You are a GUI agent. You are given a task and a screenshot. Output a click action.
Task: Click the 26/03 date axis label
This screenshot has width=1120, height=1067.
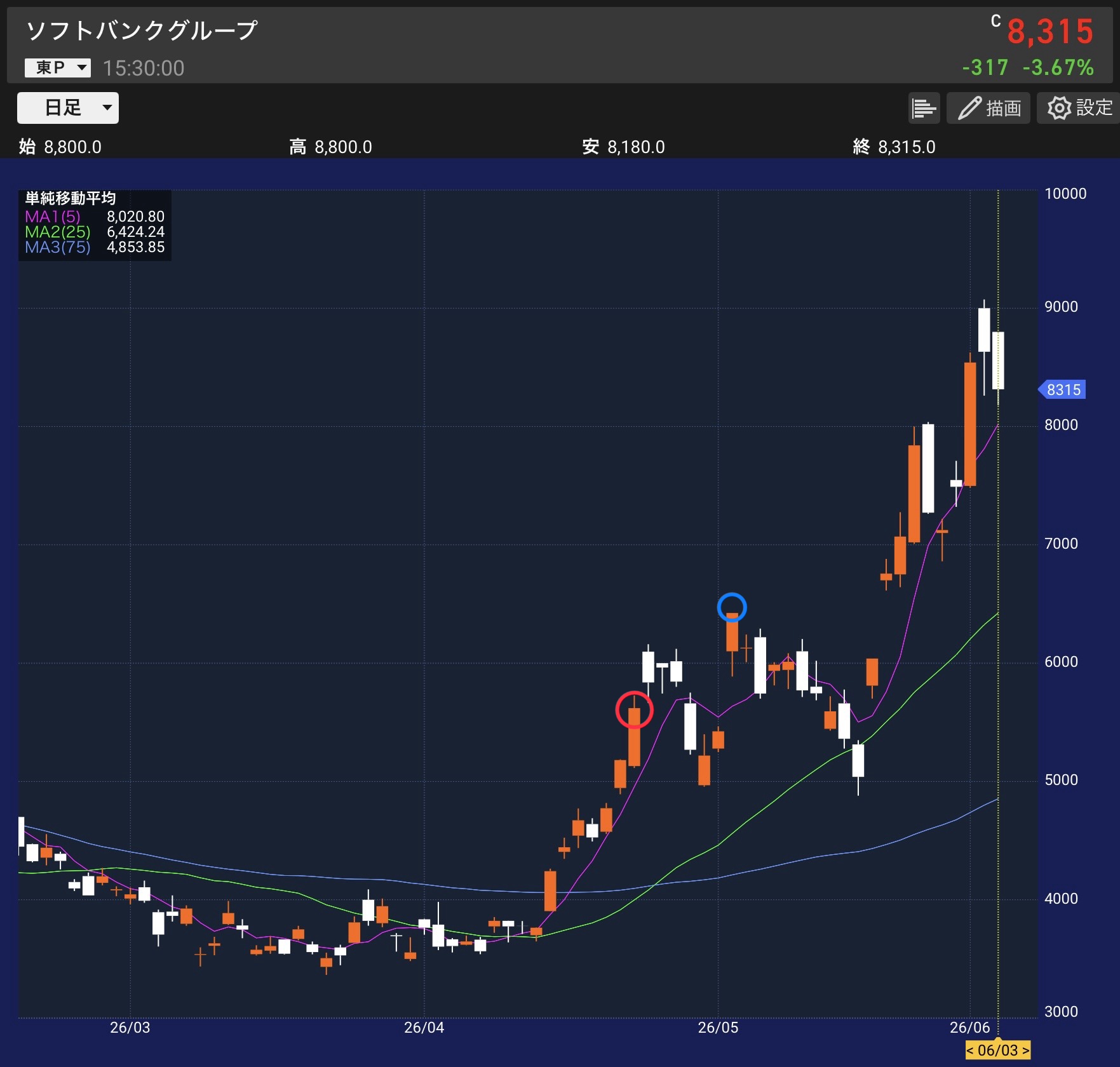coord(130,1028)
